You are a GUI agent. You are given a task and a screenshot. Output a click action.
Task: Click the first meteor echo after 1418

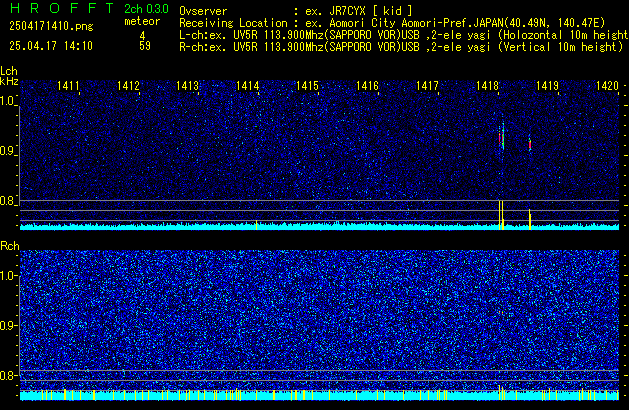coord(501,137)
